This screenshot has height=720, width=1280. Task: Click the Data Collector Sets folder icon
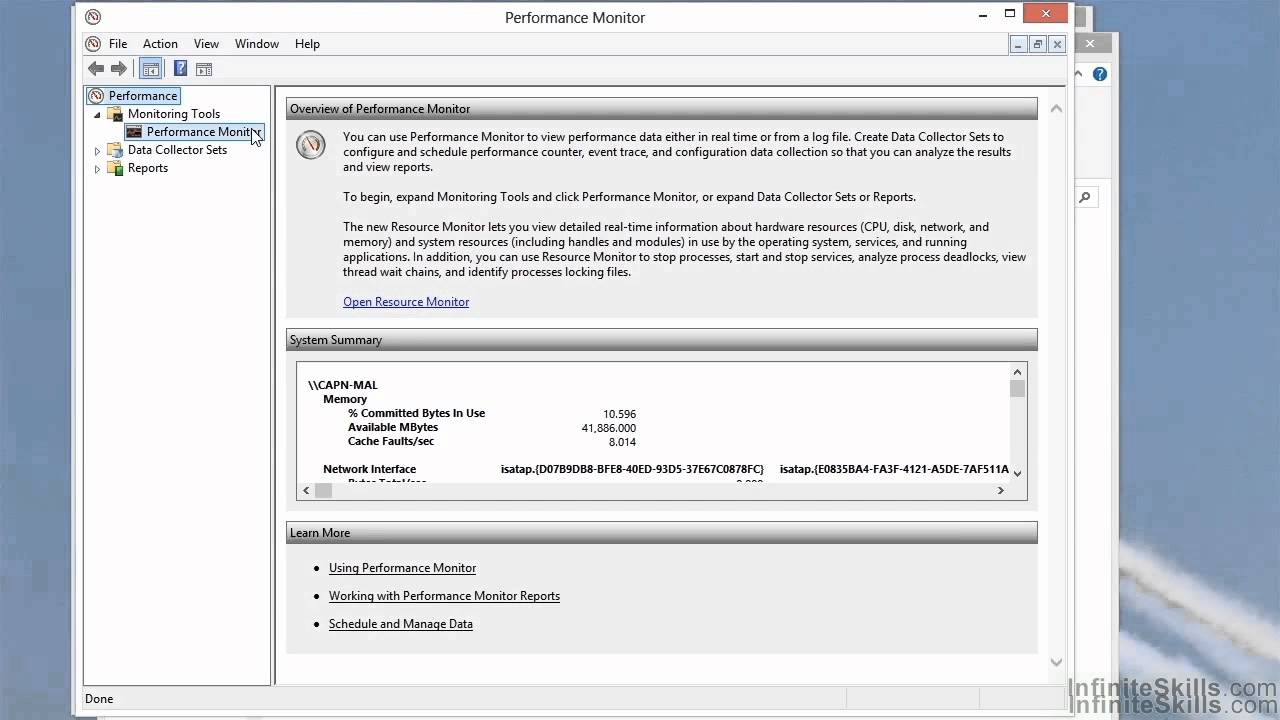[x=116, y=150]
